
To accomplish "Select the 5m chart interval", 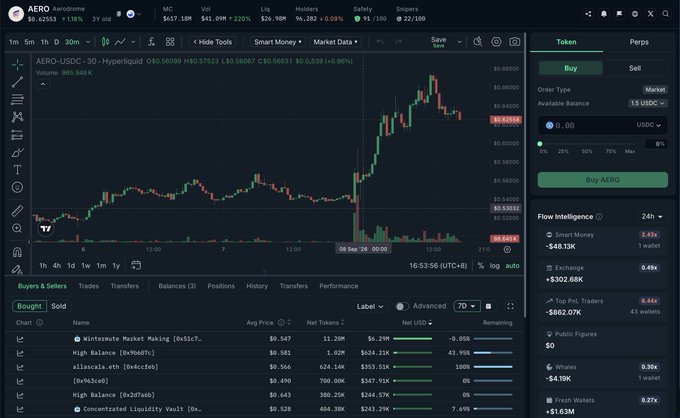I will point(29,42).
